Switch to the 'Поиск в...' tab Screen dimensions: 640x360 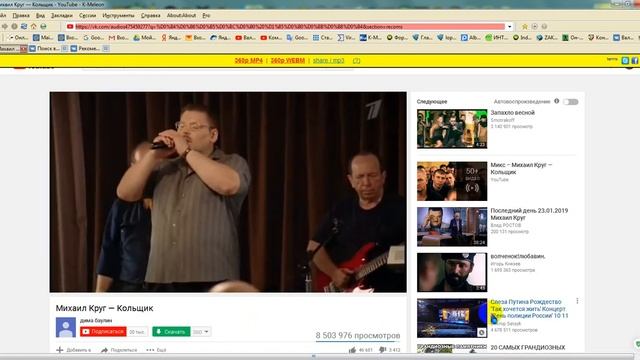point(45,48)
